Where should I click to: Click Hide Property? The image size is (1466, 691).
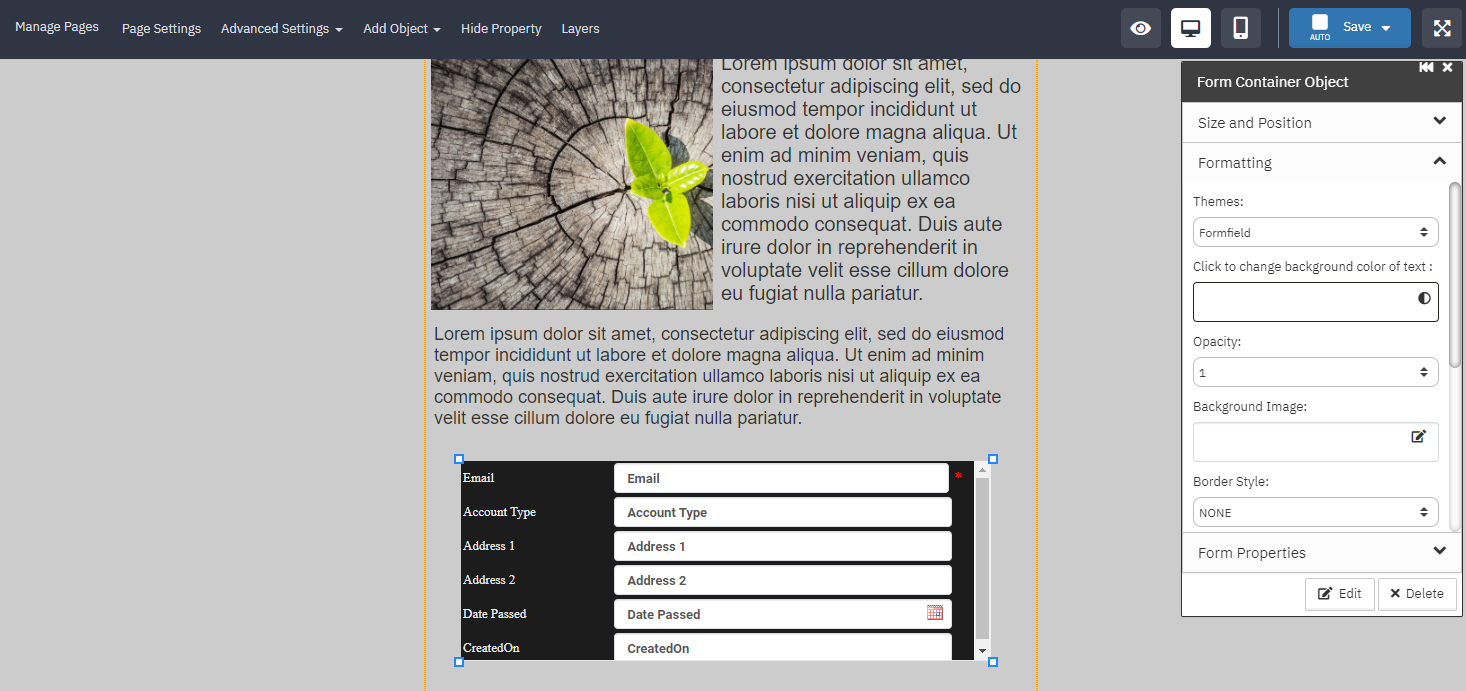[501, 28]
